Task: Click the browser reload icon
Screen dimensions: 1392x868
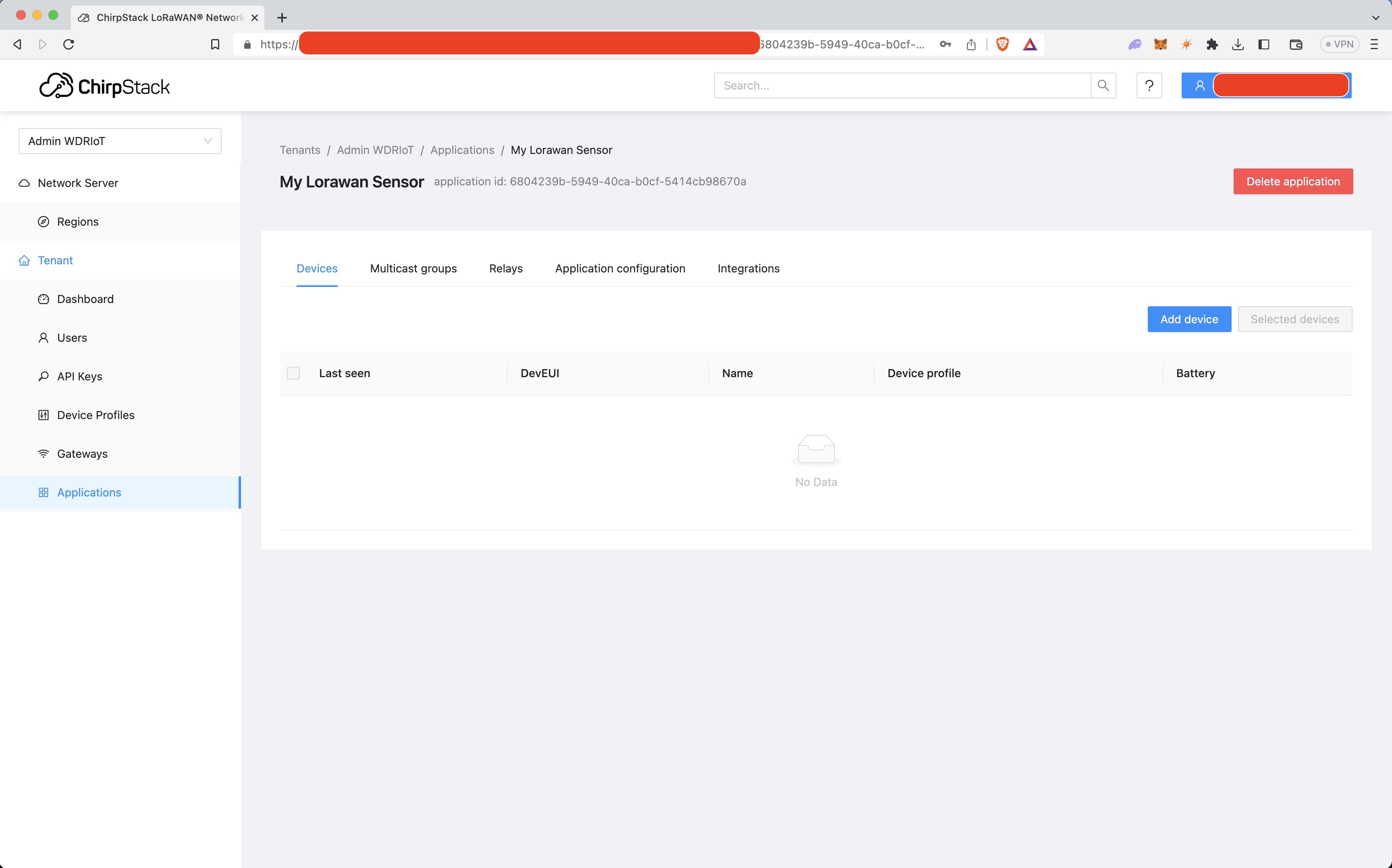Action: 69,44
